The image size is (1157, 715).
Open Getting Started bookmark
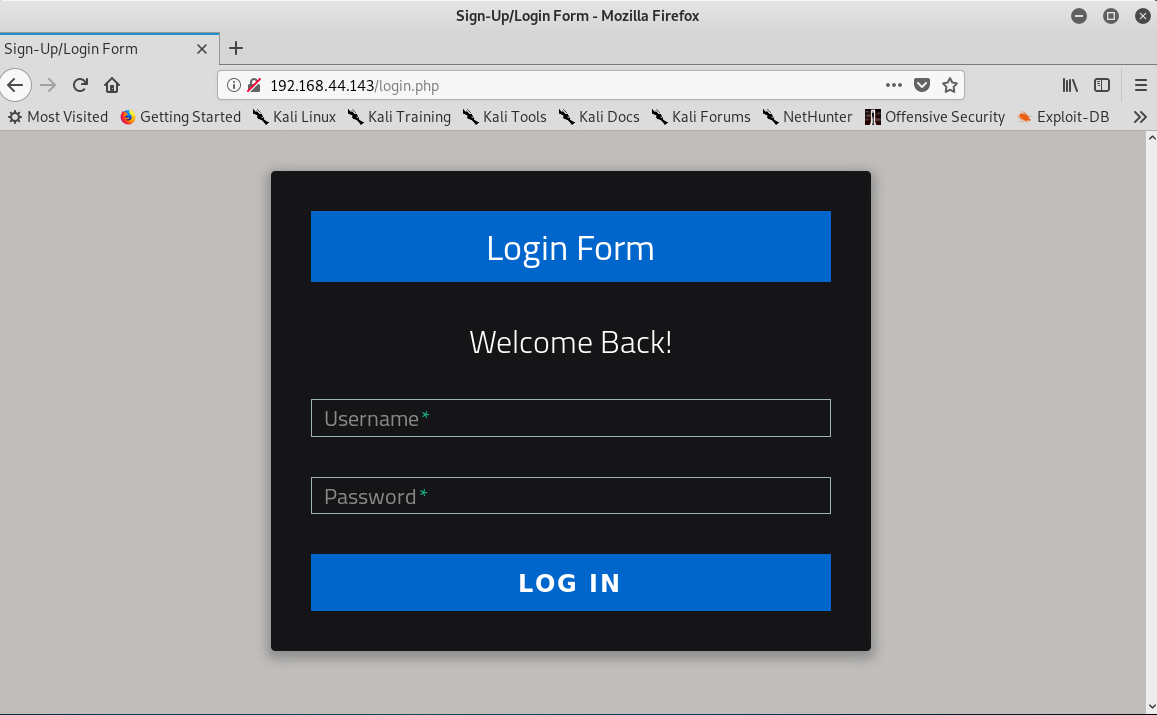[180, 117]
